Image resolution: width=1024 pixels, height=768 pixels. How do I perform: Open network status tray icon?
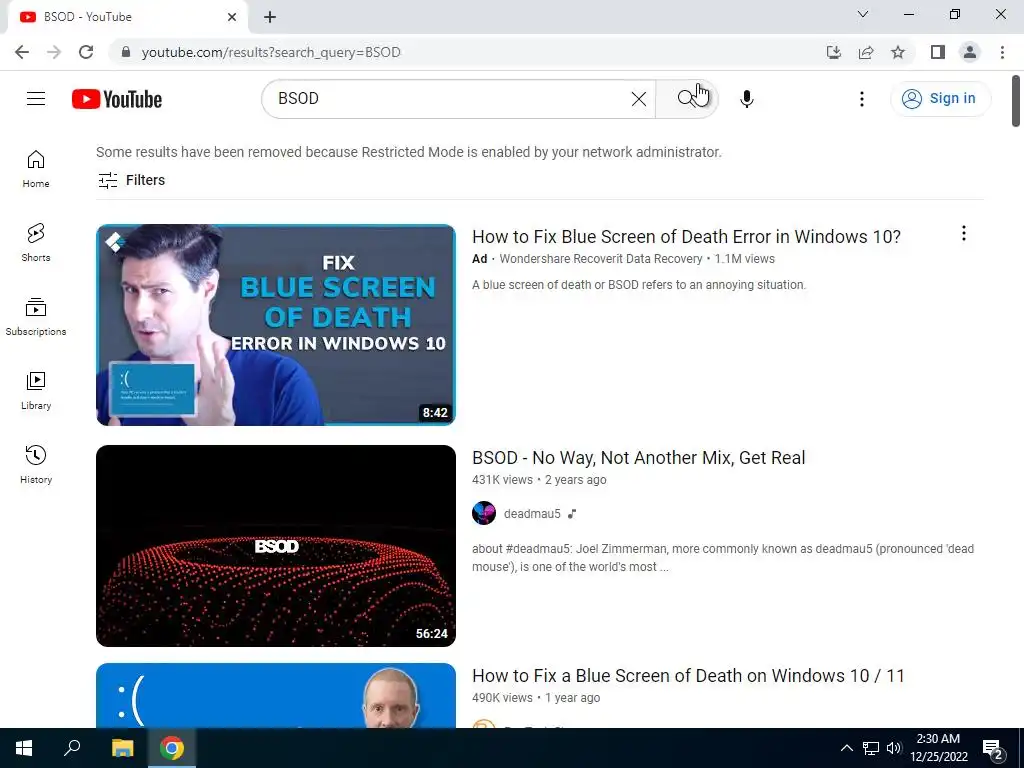point(871,748)
